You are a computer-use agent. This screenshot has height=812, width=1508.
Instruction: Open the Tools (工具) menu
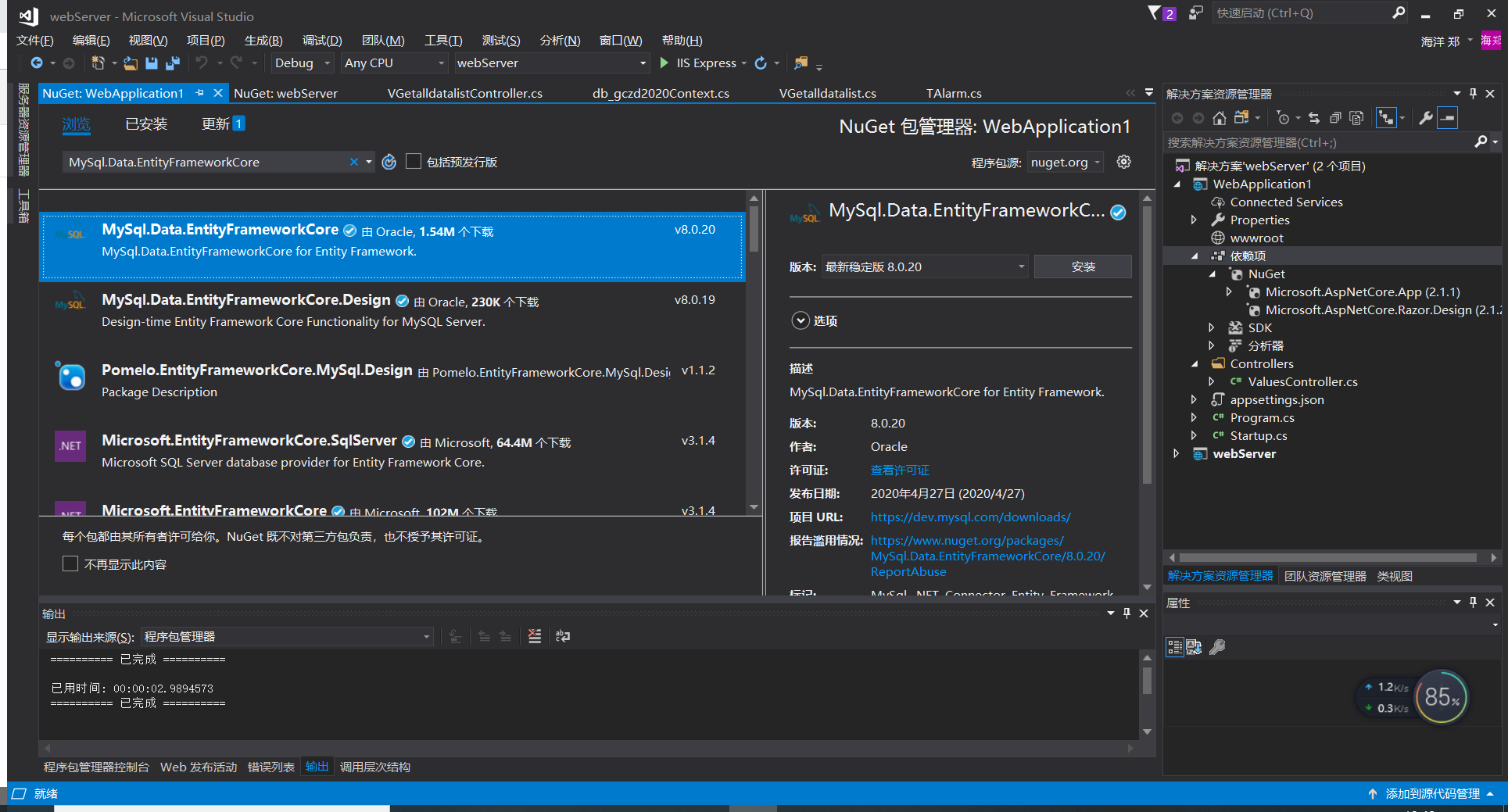tap(443, 41)
